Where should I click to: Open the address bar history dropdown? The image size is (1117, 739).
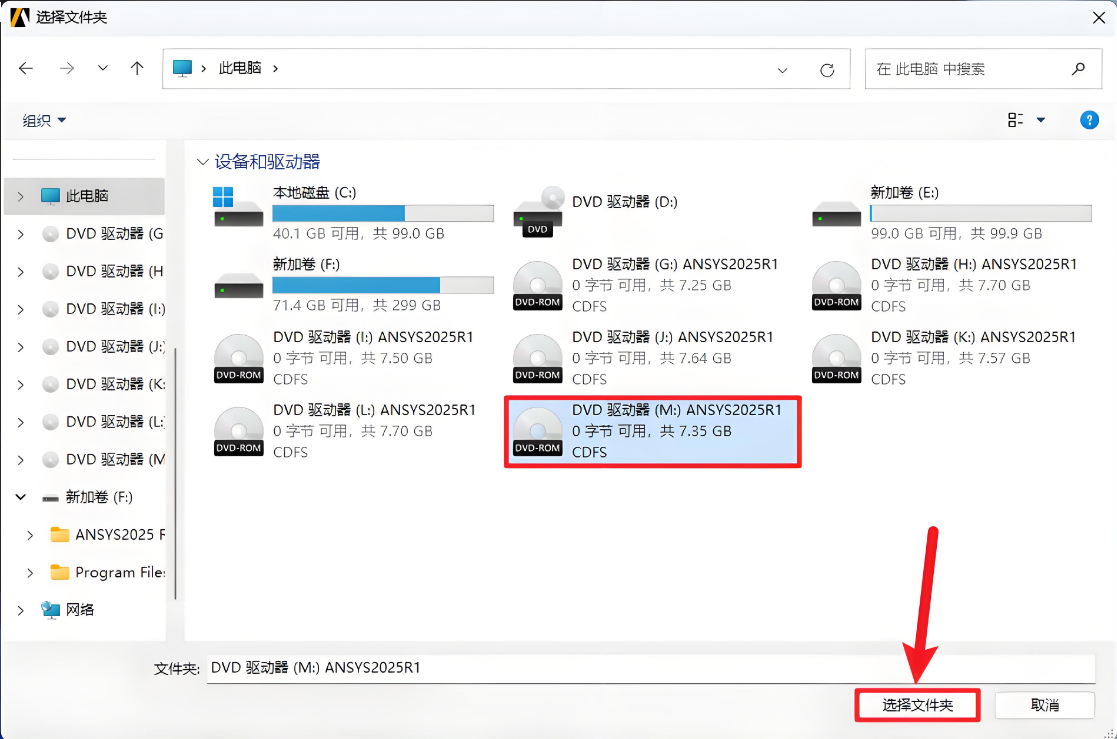[782, 70]
